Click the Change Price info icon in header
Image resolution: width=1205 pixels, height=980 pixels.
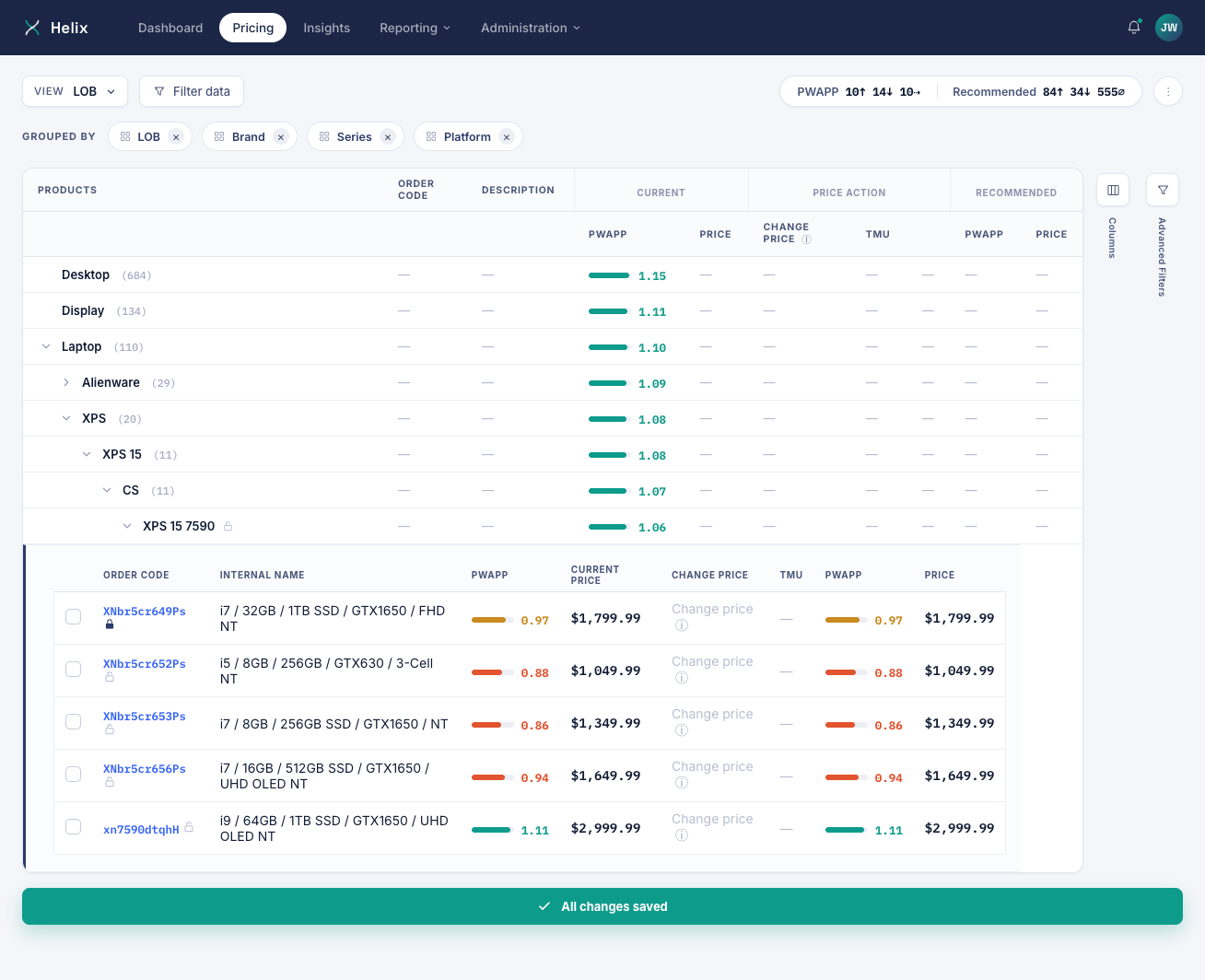click(806, 239)
